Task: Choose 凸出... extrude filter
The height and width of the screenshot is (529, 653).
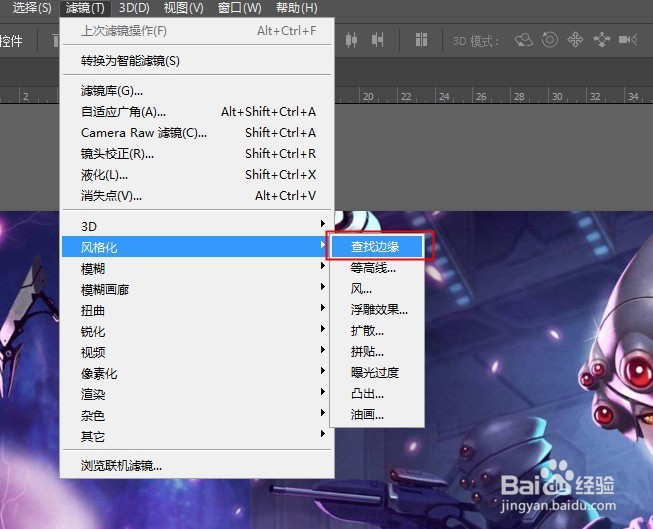Action: pyautogui.click(x=377, y=394)
